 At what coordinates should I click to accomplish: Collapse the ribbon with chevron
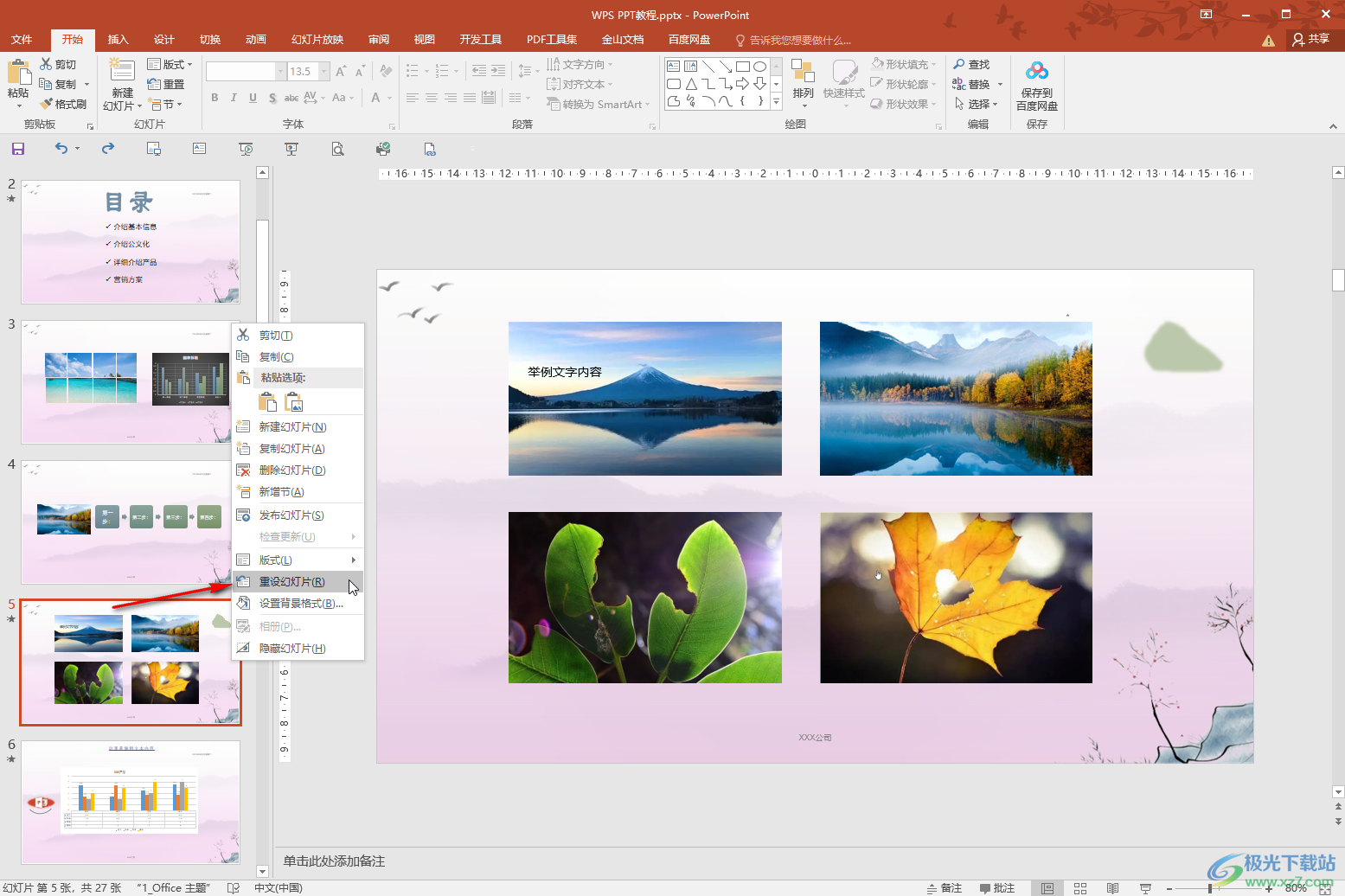[1333, 126]
